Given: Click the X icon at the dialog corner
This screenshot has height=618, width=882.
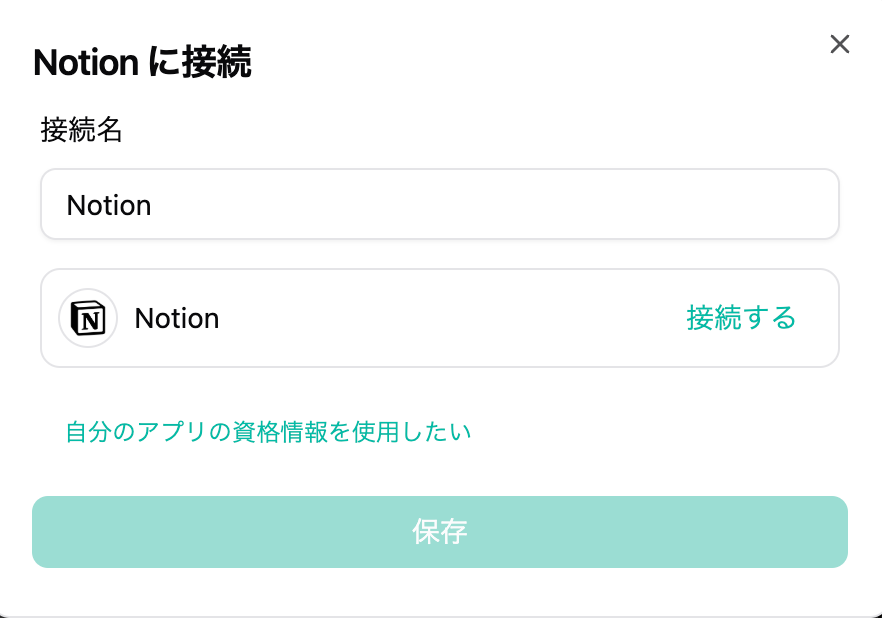Looking at the screenshot, I should (840, 44).
